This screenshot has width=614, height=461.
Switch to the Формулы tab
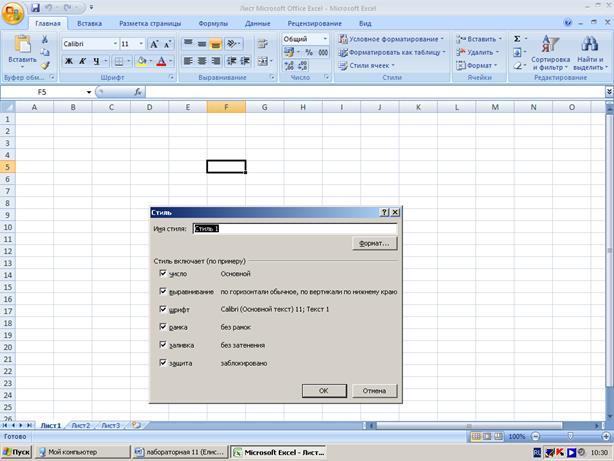click(x=213, y=24)
